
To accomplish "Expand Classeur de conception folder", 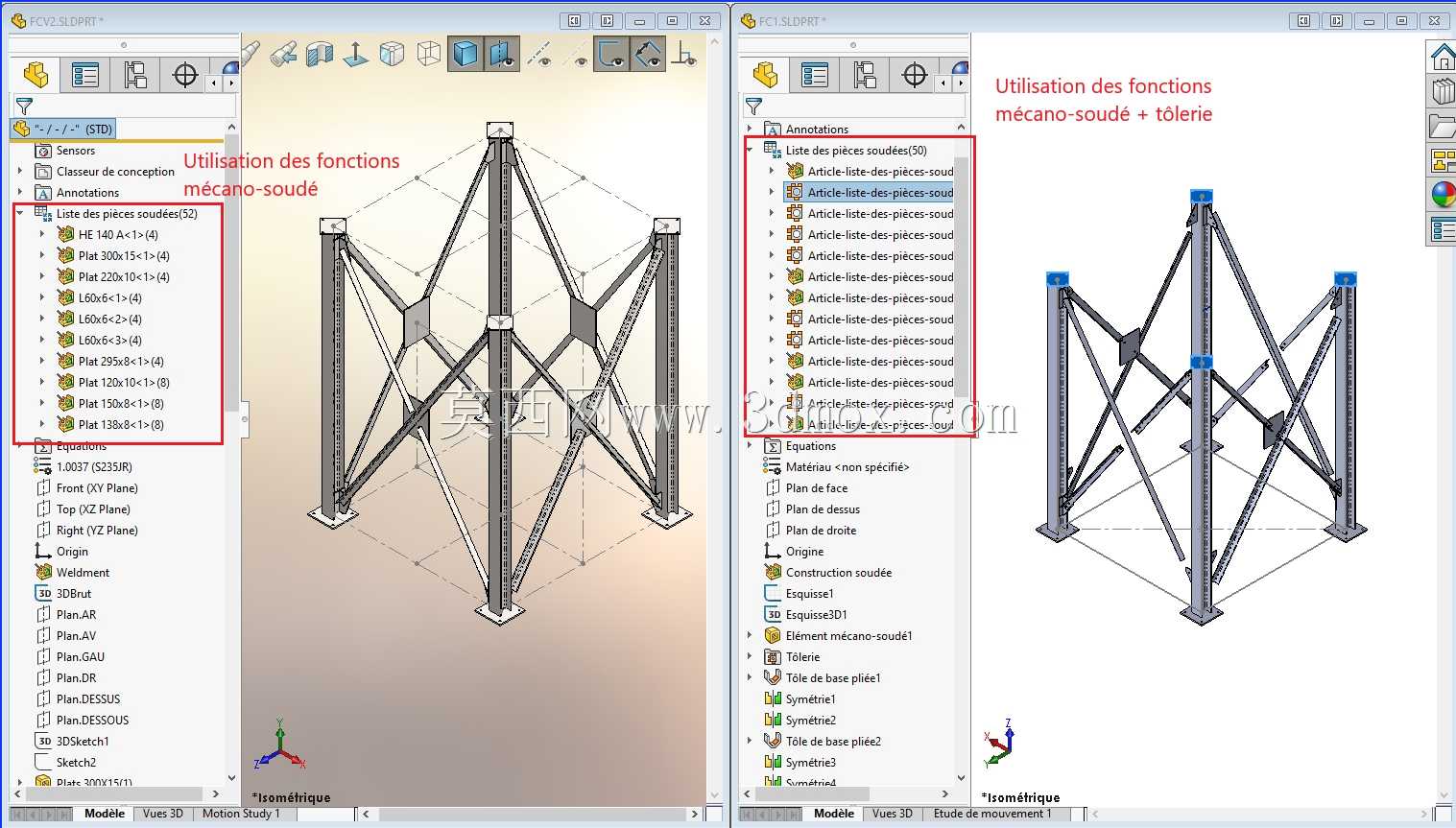I will (20, 171).
